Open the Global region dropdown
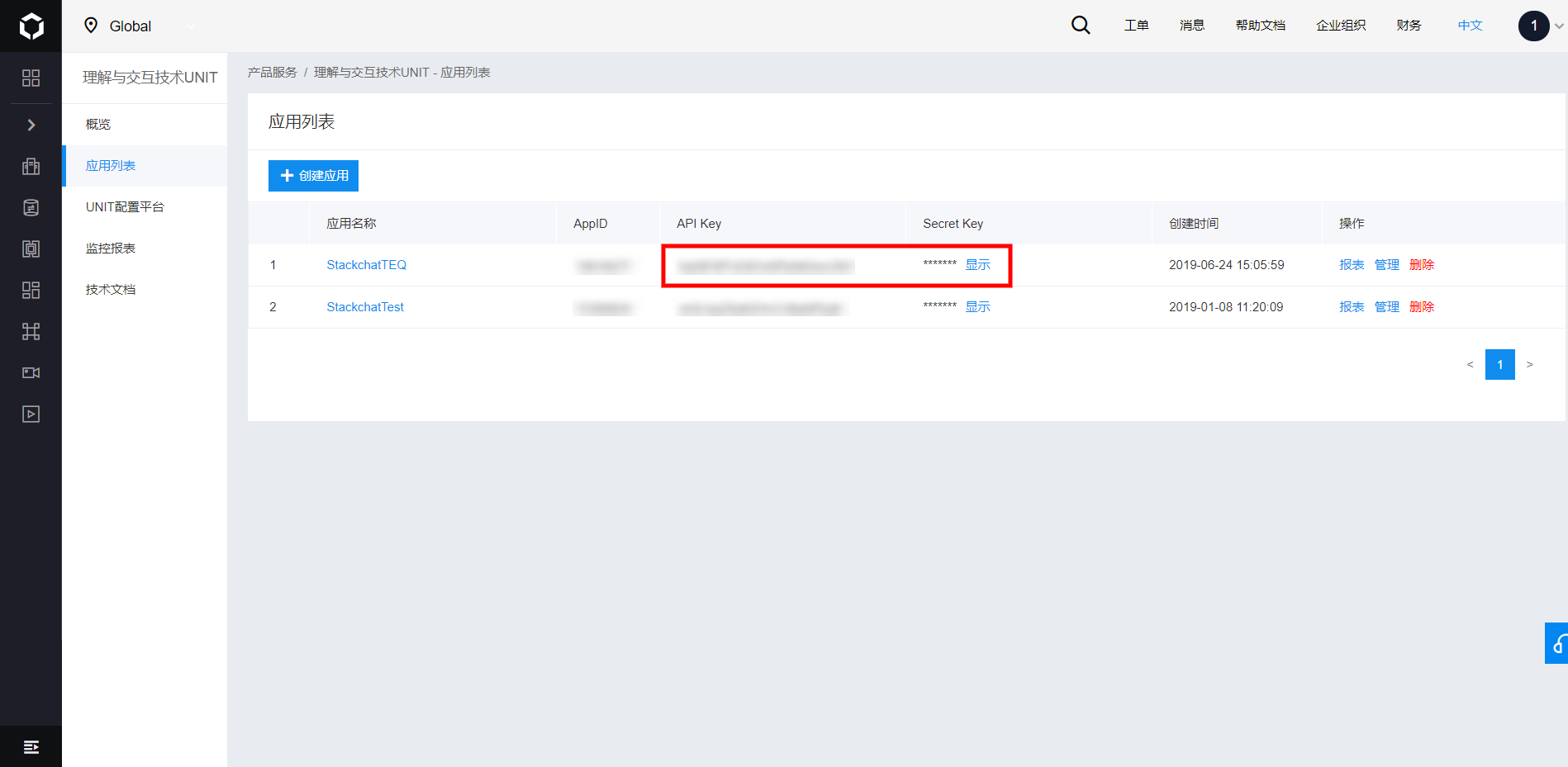Viewport: 1568px width, 767px height. [140, 26]
